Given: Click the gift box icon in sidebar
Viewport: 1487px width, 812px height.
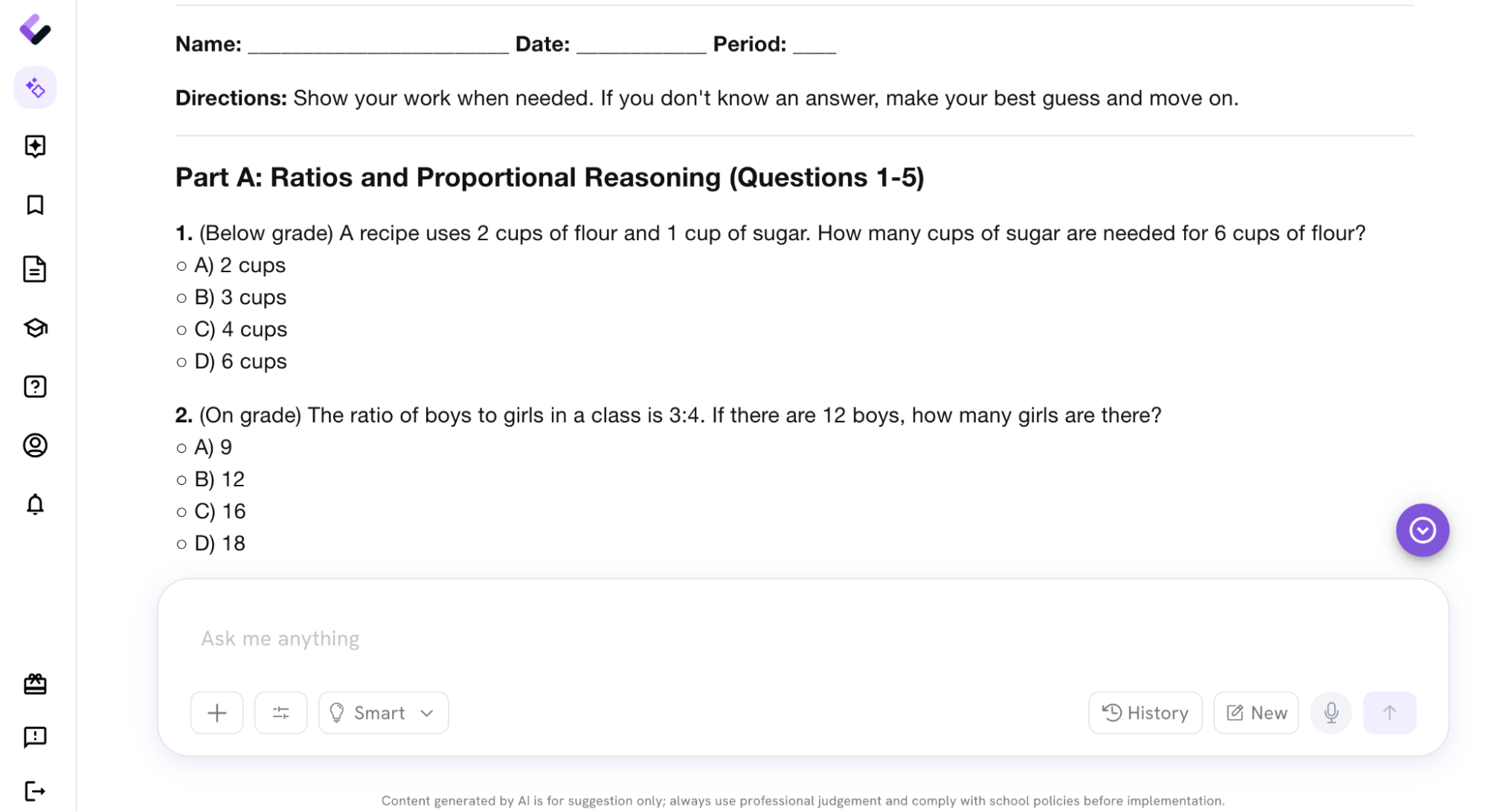Looking at the screenshot, I should pos(35,684).
